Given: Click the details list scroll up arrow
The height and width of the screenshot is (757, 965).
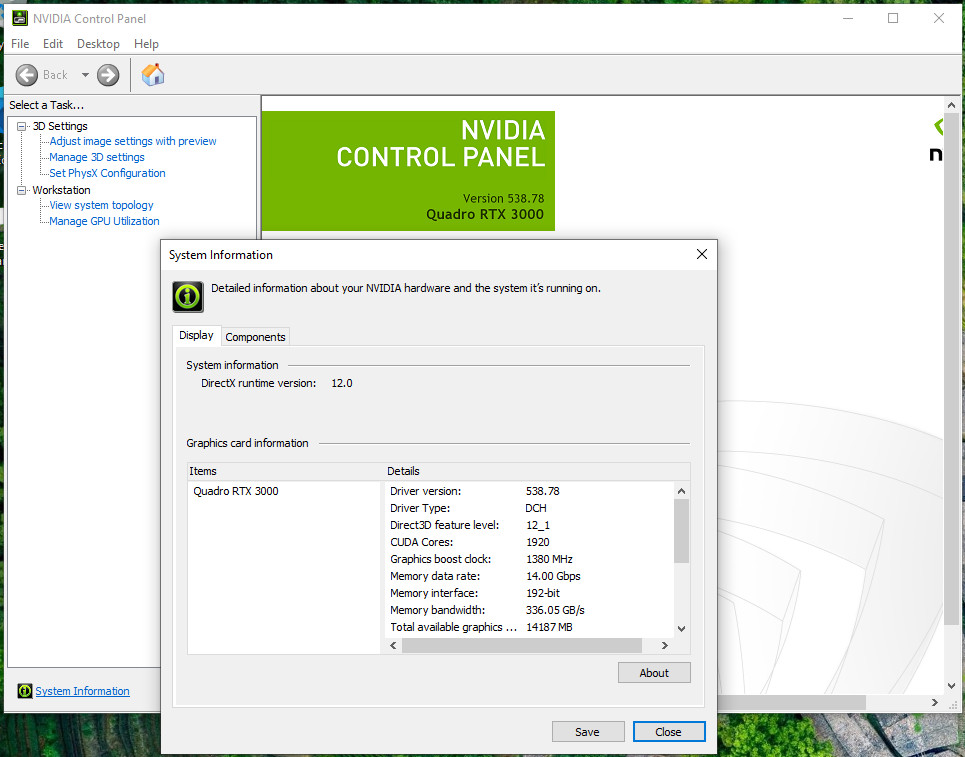Looking at the screenshot, I should click(681, 491).
